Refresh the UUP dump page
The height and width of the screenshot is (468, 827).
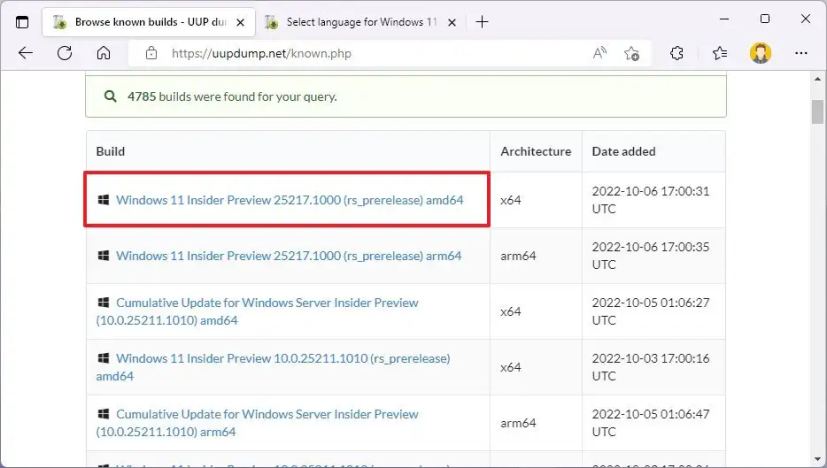pos(64,53)
